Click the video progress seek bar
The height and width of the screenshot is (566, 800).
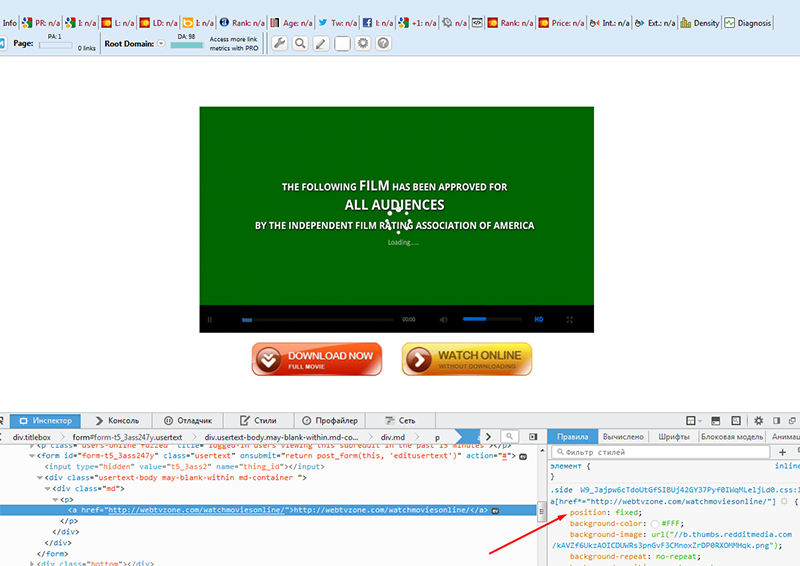pos(317,320)
